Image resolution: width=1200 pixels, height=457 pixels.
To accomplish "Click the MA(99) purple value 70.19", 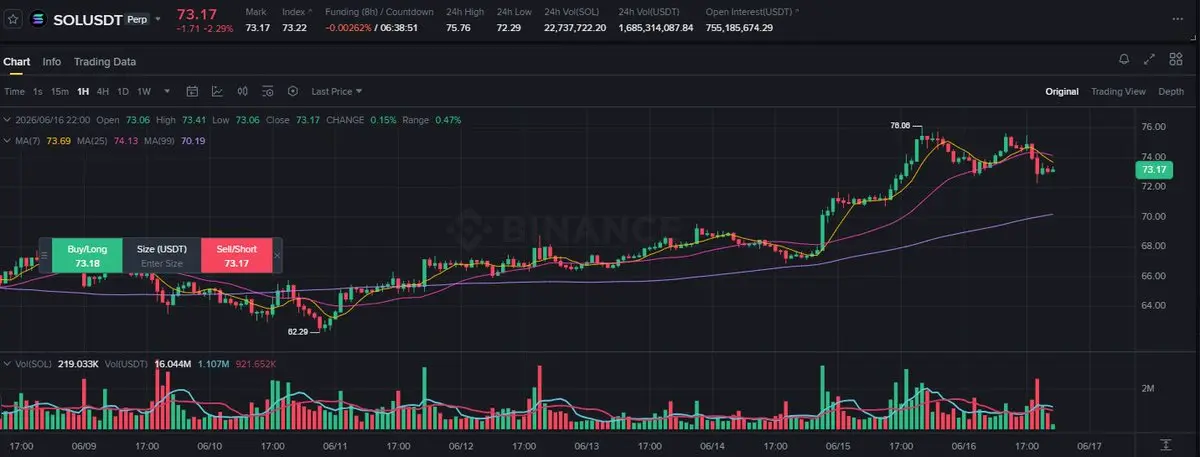I will point(193,141).
